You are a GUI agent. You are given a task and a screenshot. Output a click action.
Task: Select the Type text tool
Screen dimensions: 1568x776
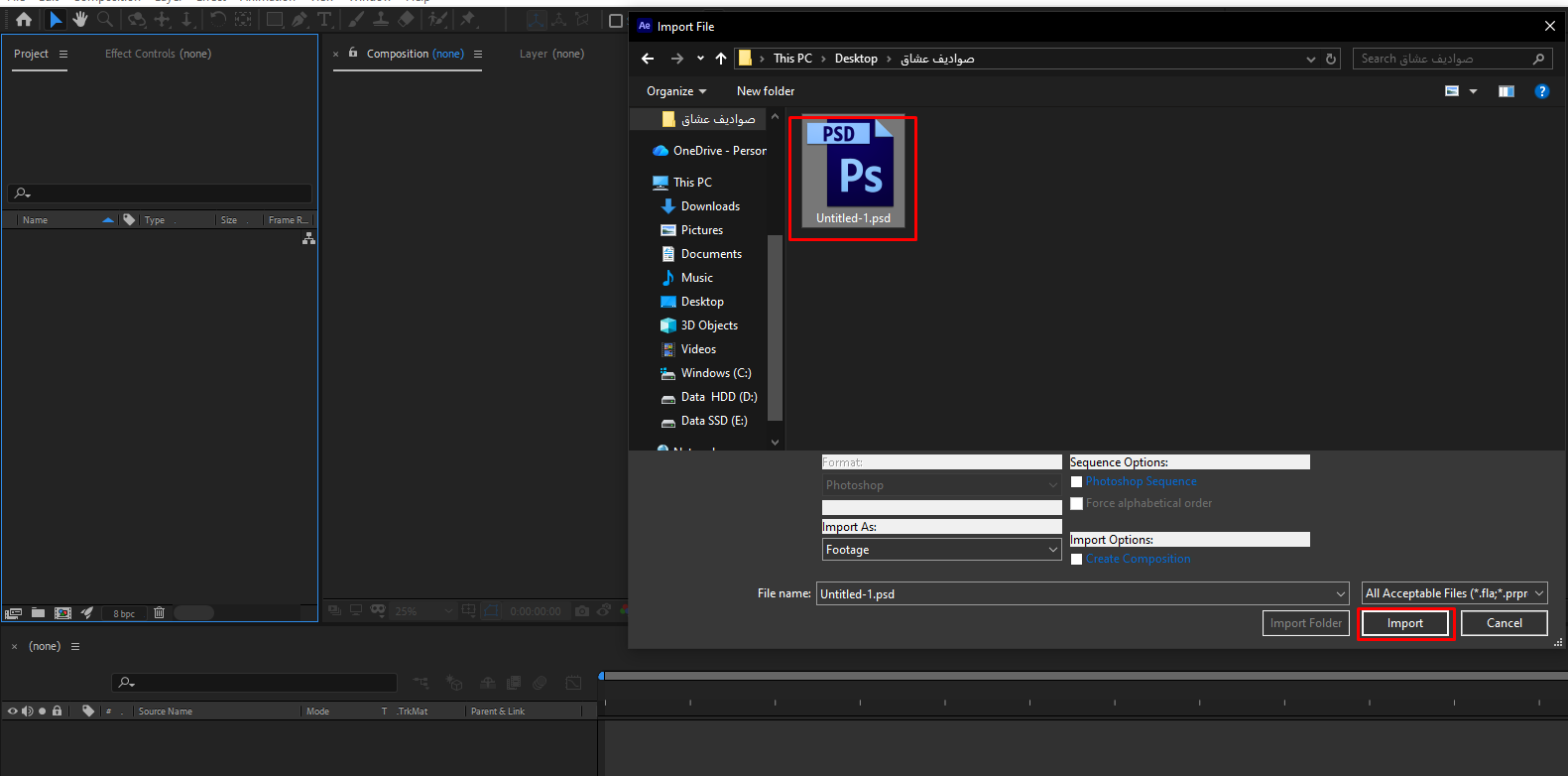(324, 19)
